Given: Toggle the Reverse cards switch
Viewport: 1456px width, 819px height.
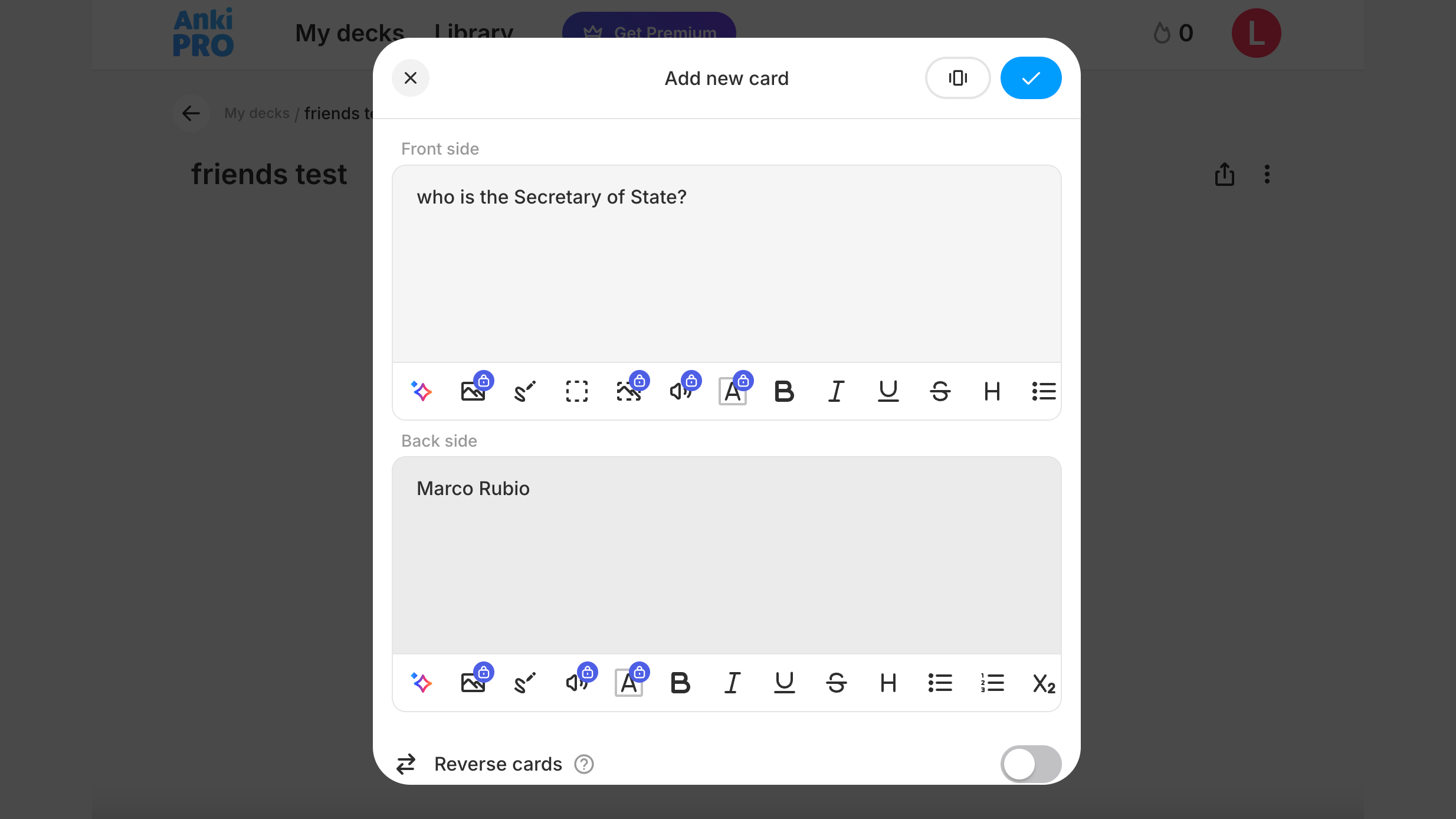Looking at the screenshot, I should coord(1031,764).
